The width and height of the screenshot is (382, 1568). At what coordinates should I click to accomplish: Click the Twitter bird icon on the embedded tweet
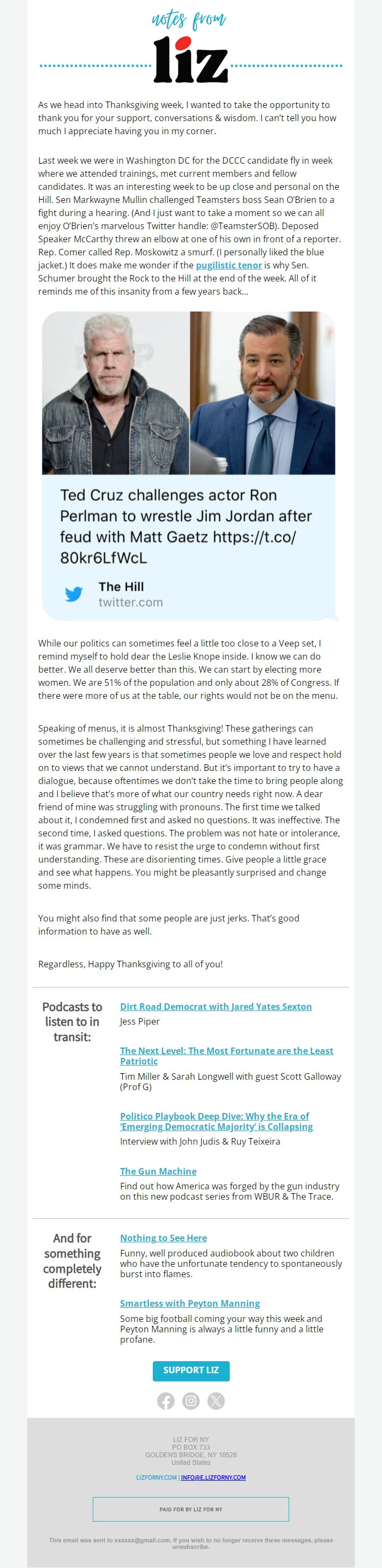pos(74,594)
